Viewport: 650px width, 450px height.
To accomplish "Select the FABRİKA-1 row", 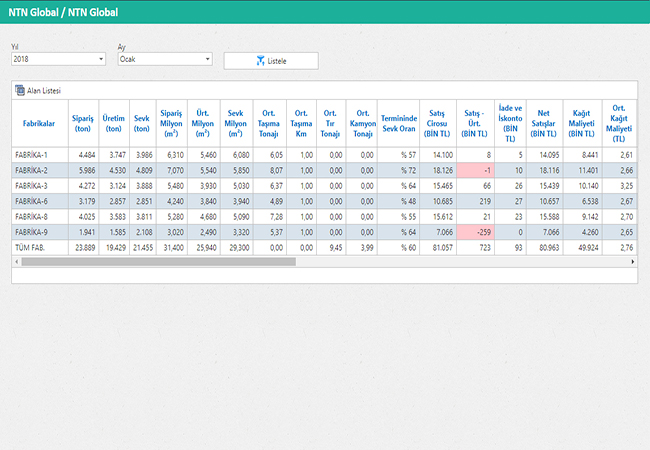I will (x=39, y=155).
